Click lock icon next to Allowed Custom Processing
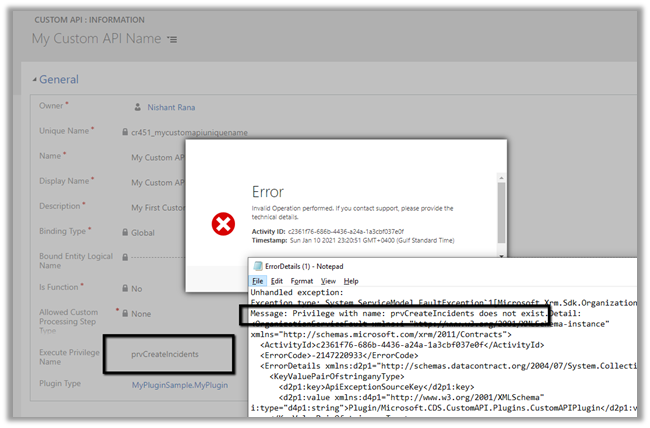This screenshot has height=428, width=650. point(124,313)
